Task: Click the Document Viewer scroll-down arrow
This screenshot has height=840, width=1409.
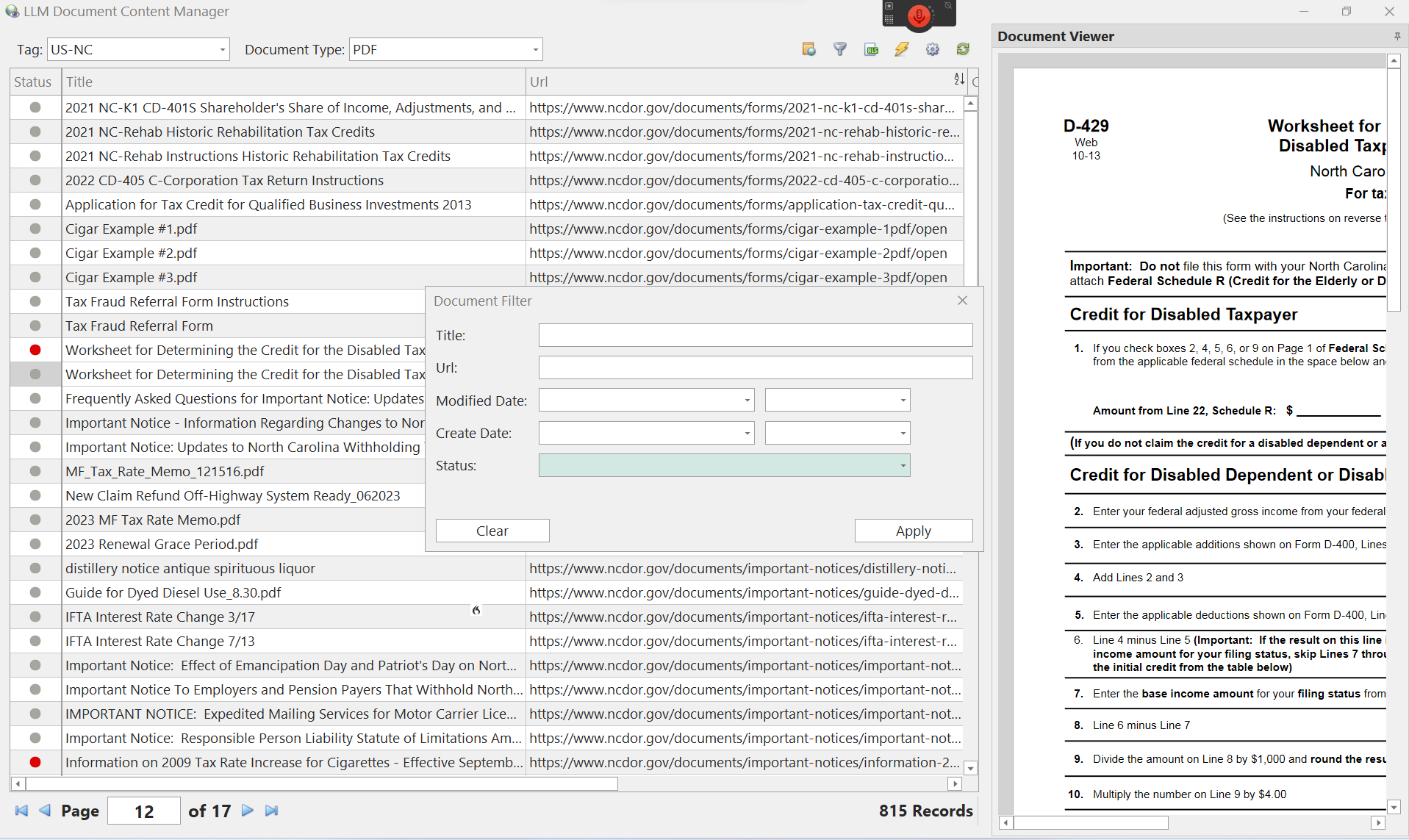Action: click(x=1394, y=807)
